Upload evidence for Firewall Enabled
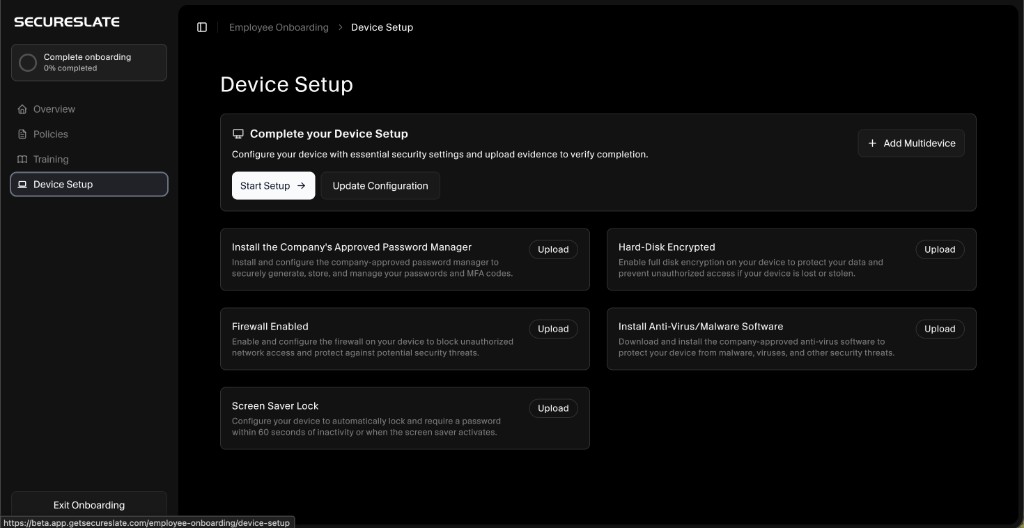The width and height of the screenshot is (1024, 528). click(x=553, y=329)
